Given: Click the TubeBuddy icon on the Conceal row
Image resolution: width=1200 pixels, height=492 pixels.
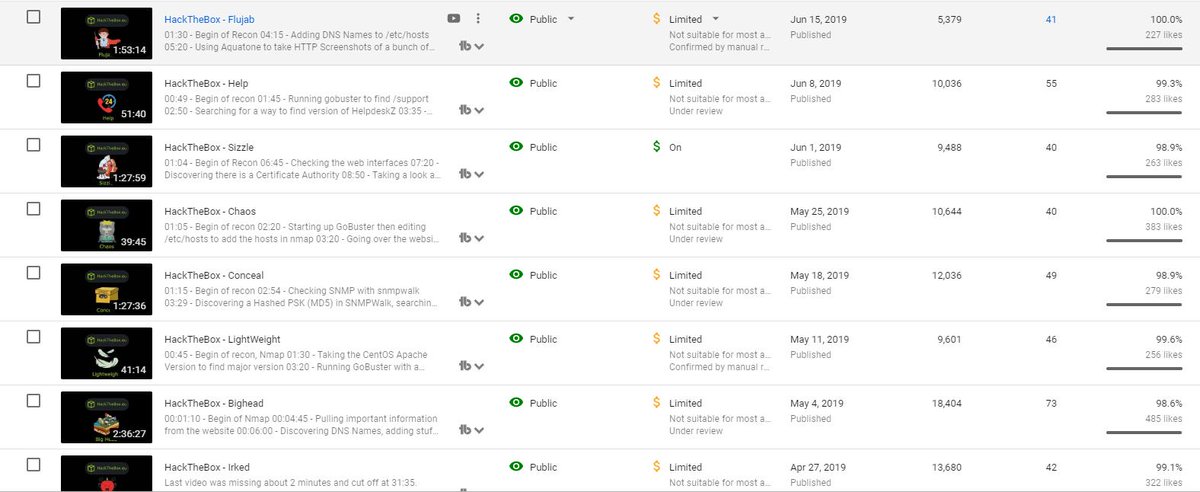Looking at the screenshot, I should click(465, 302).
